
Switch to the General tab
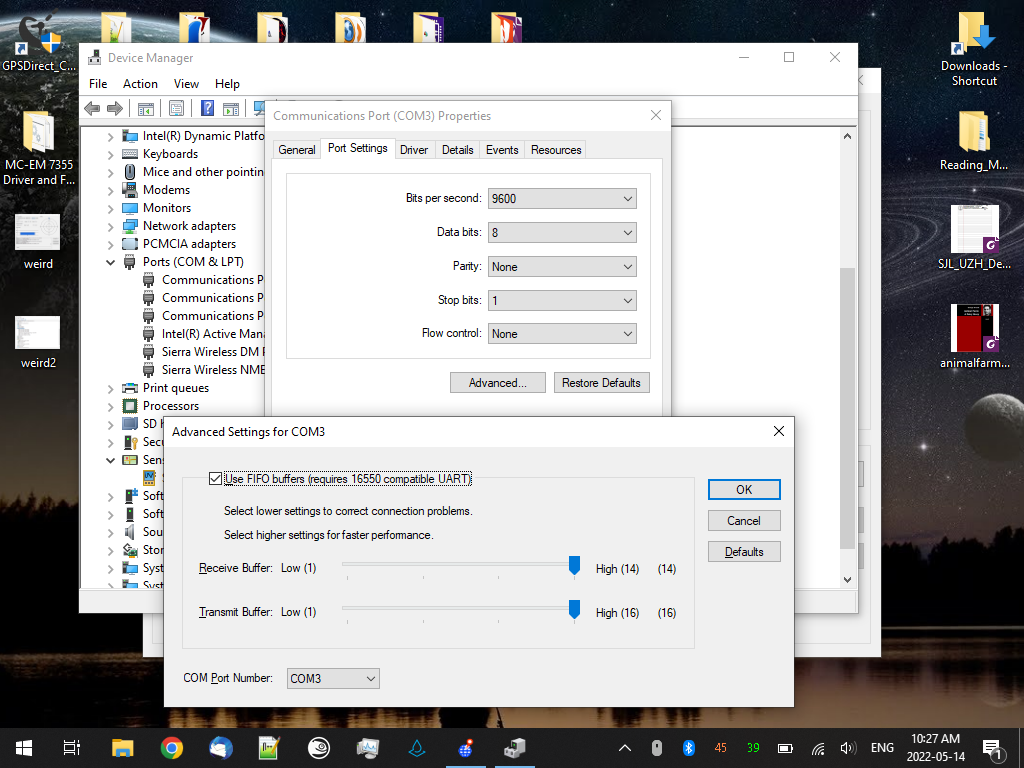coord(296,150)
